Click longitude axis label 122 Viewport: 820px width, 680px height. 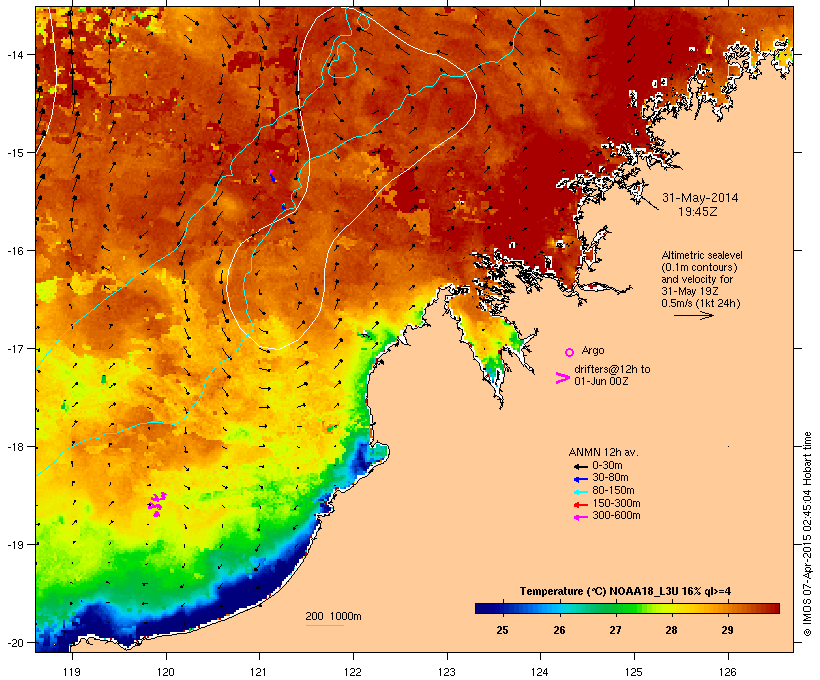point(353,672)
